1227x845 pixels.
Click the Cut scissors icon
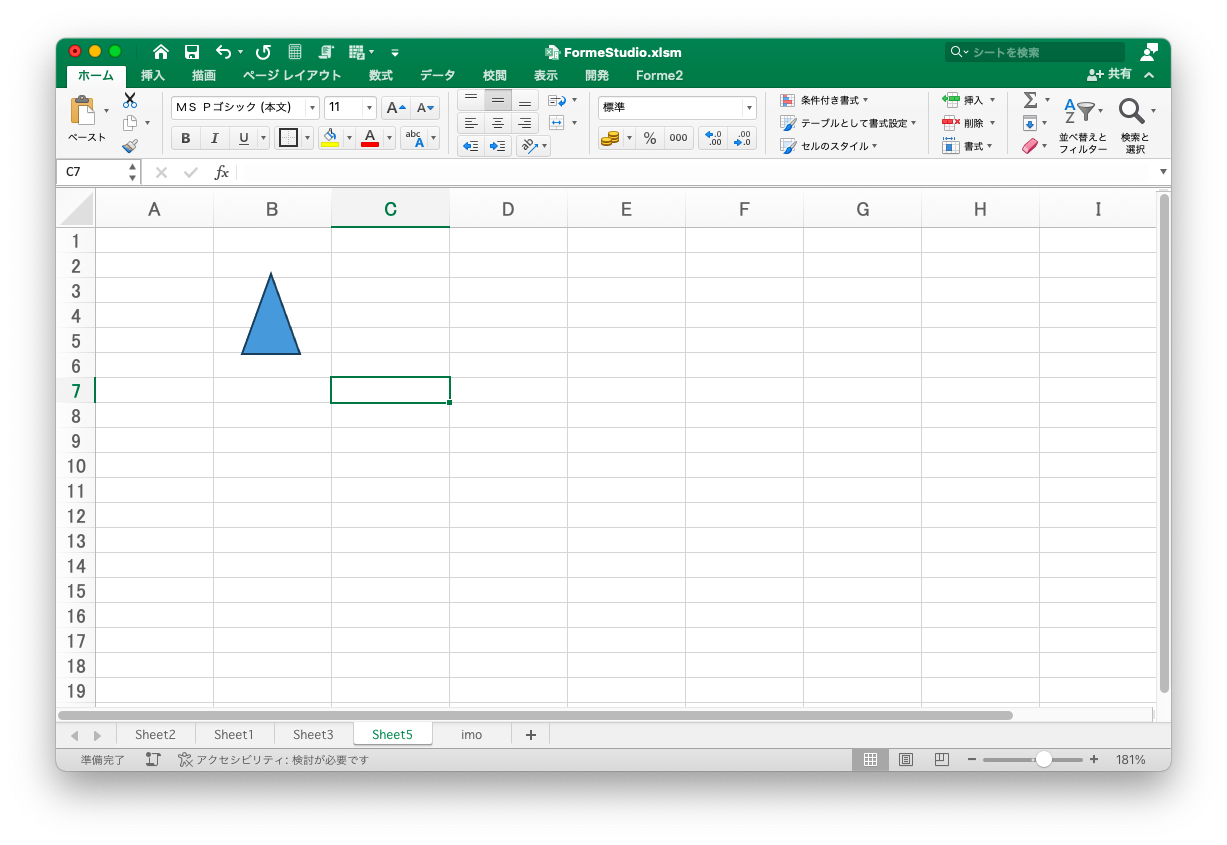coord(130,100)
